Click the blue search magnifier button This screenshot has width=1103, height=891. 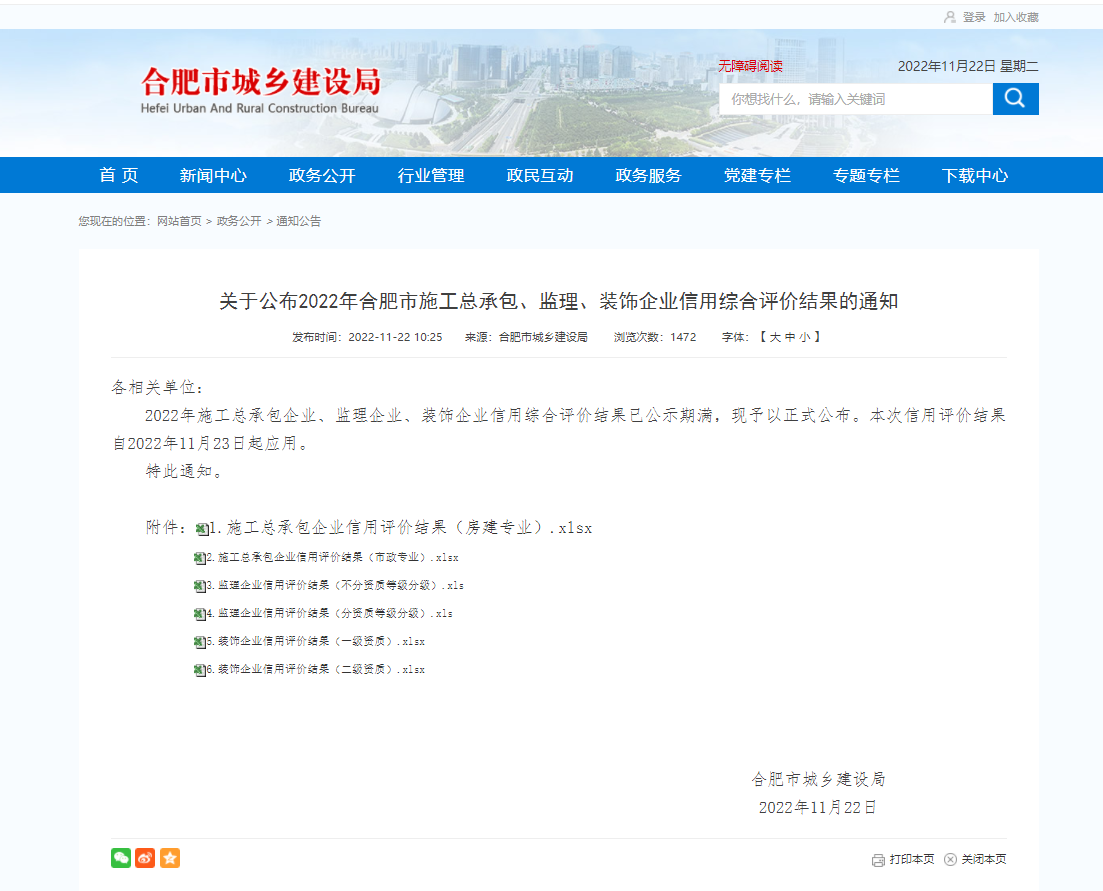tap(1015, 98)
